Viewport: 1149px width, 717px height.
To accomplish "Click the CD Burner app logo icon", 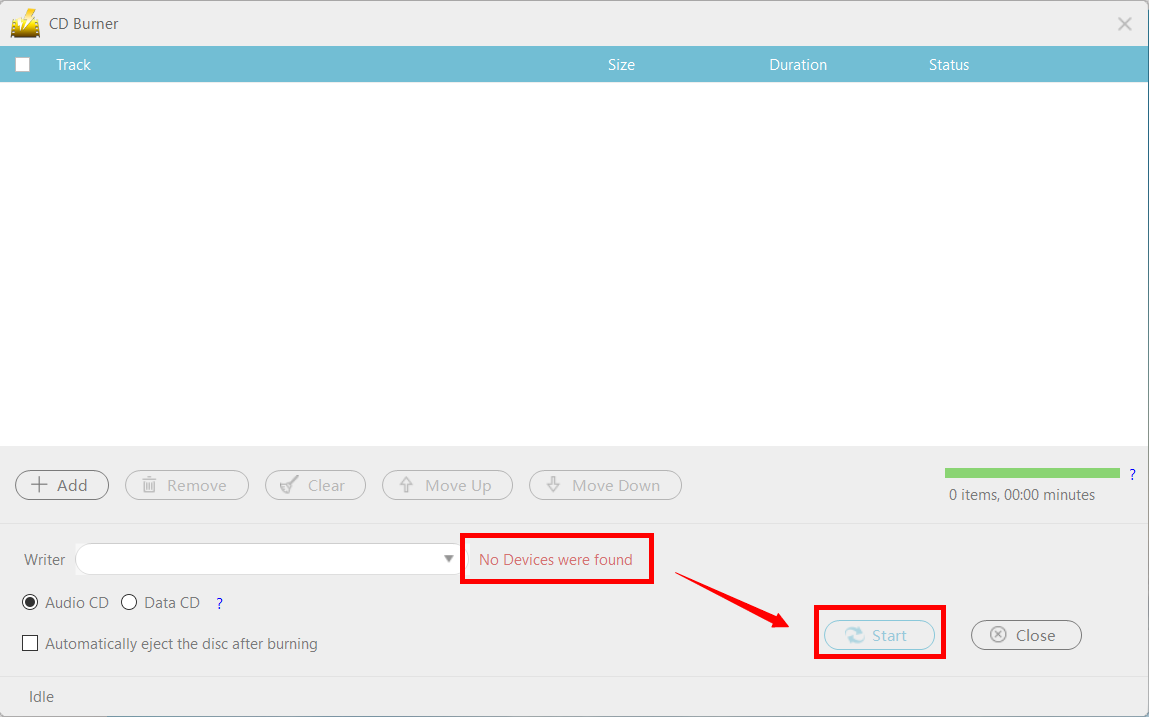I will 25,23.
